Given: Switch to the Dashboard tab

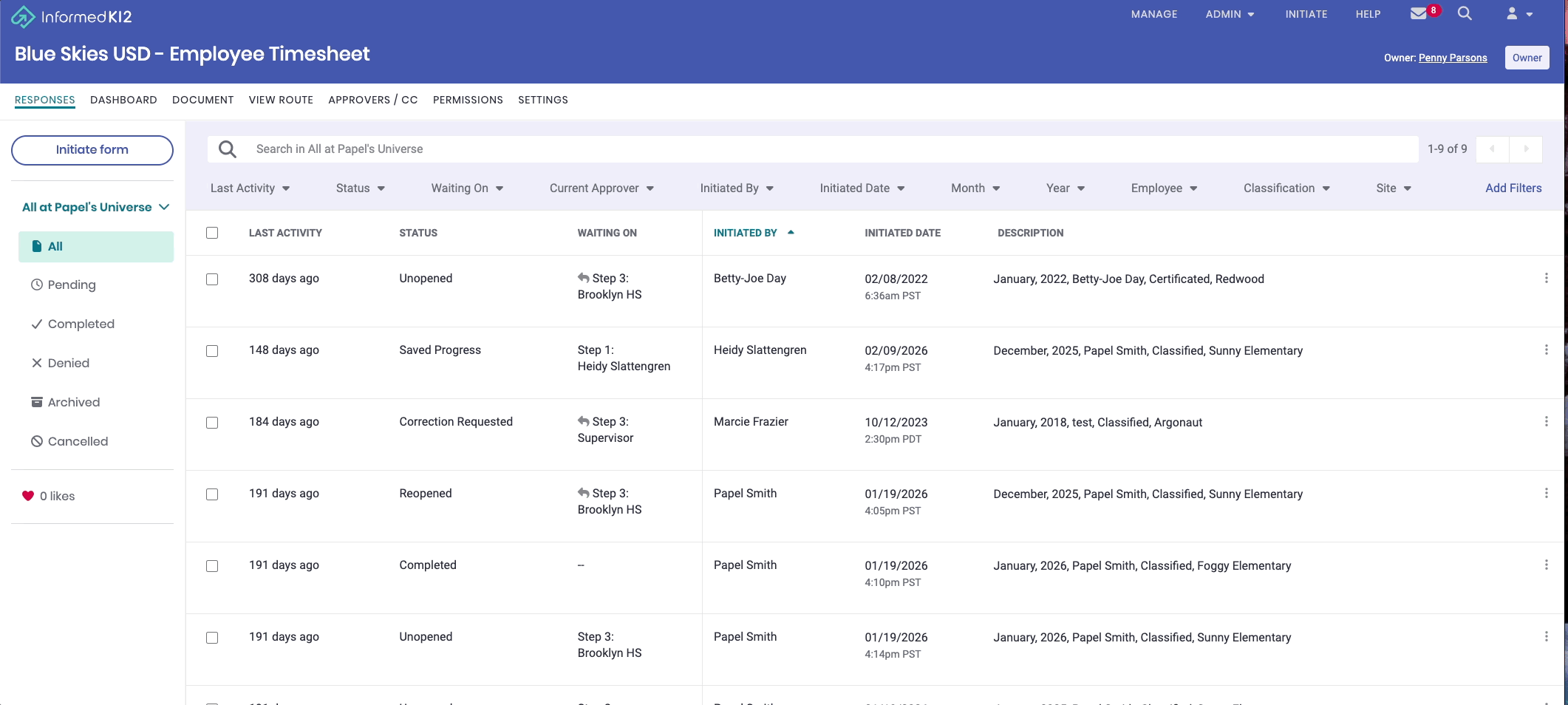Looking at the screenshot, I should [123, 100].
